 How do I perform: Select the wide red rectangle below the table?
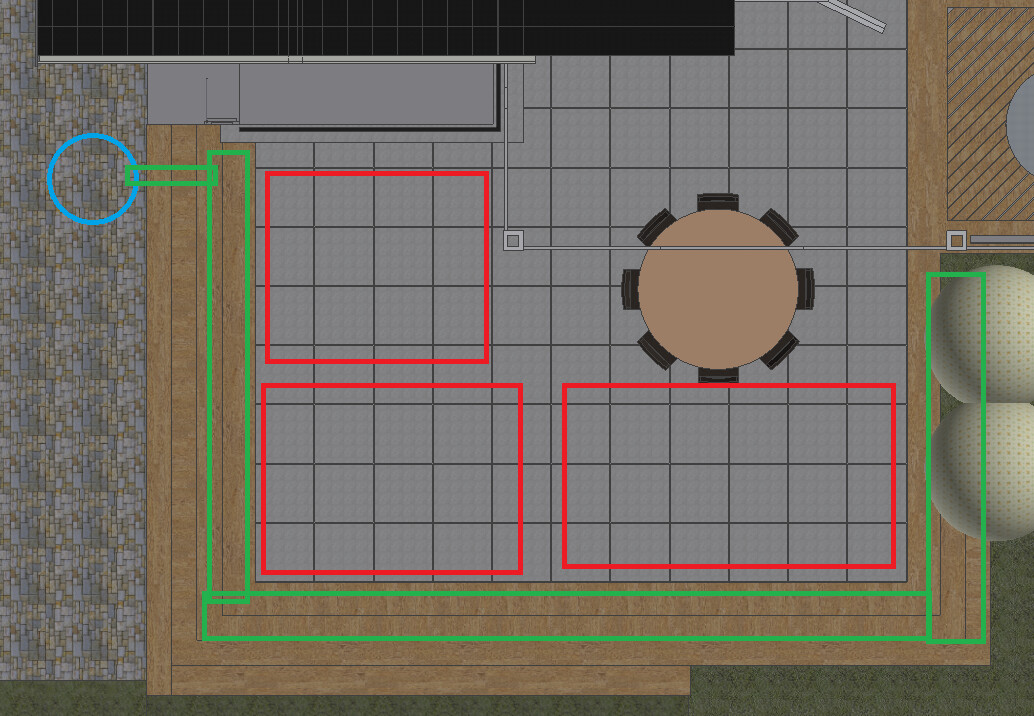point(728,386)
